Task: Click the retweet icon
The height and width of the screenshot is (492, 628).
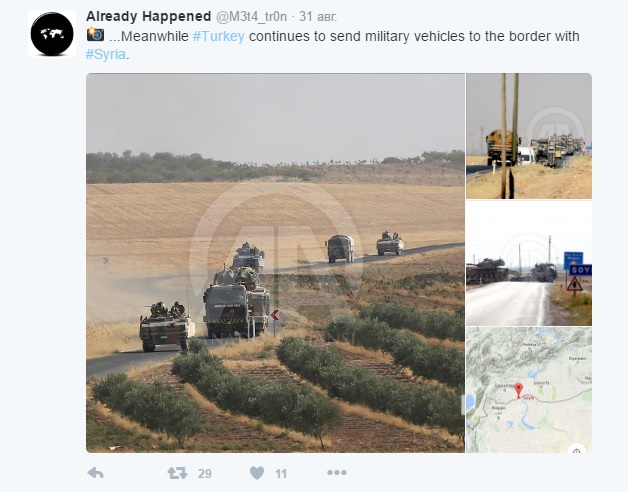Action: click(177, 473)
